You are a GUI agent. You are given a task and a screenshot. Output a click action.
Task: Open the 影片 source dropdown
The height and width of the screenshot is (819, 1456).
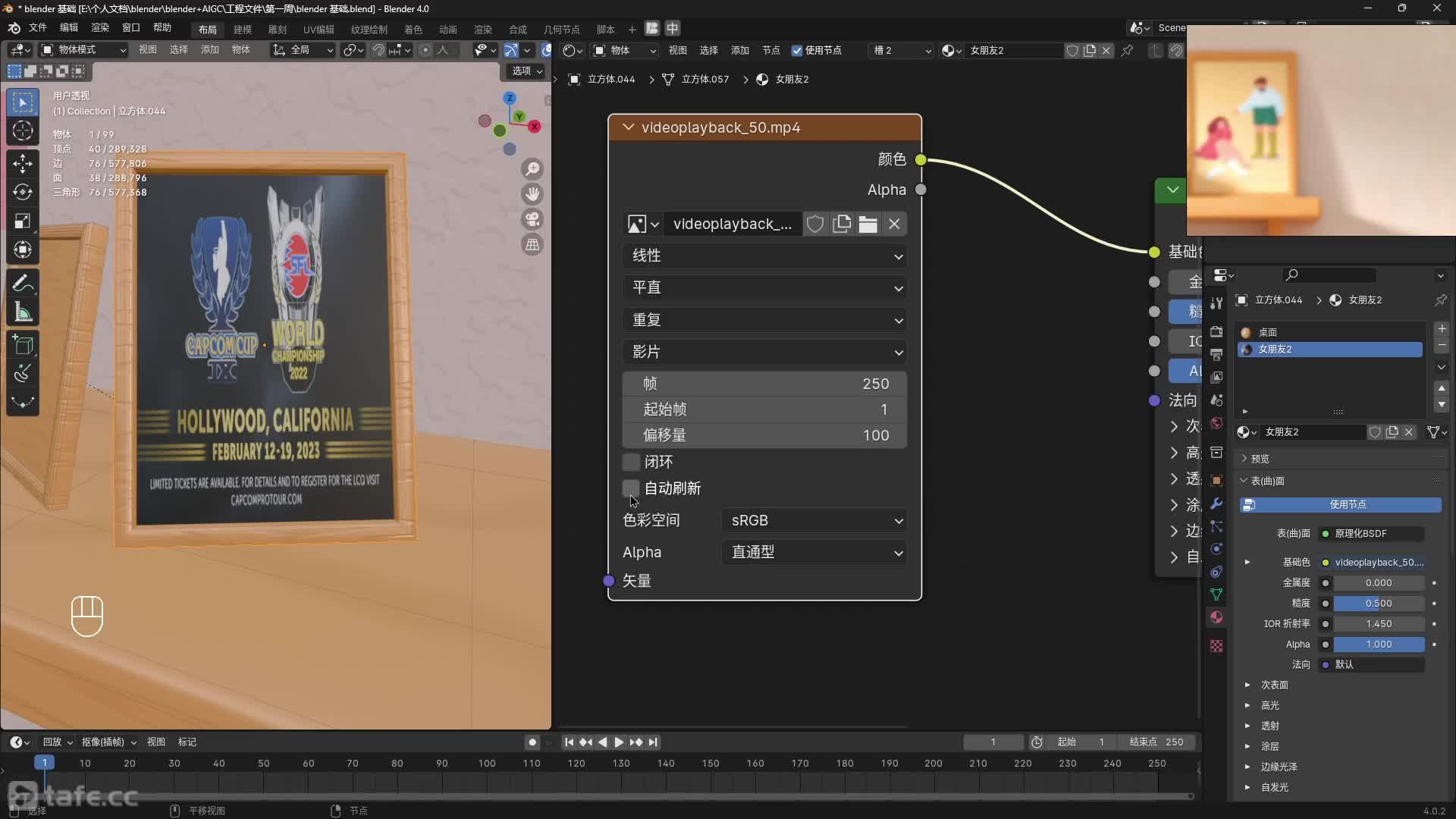[765, 352]
